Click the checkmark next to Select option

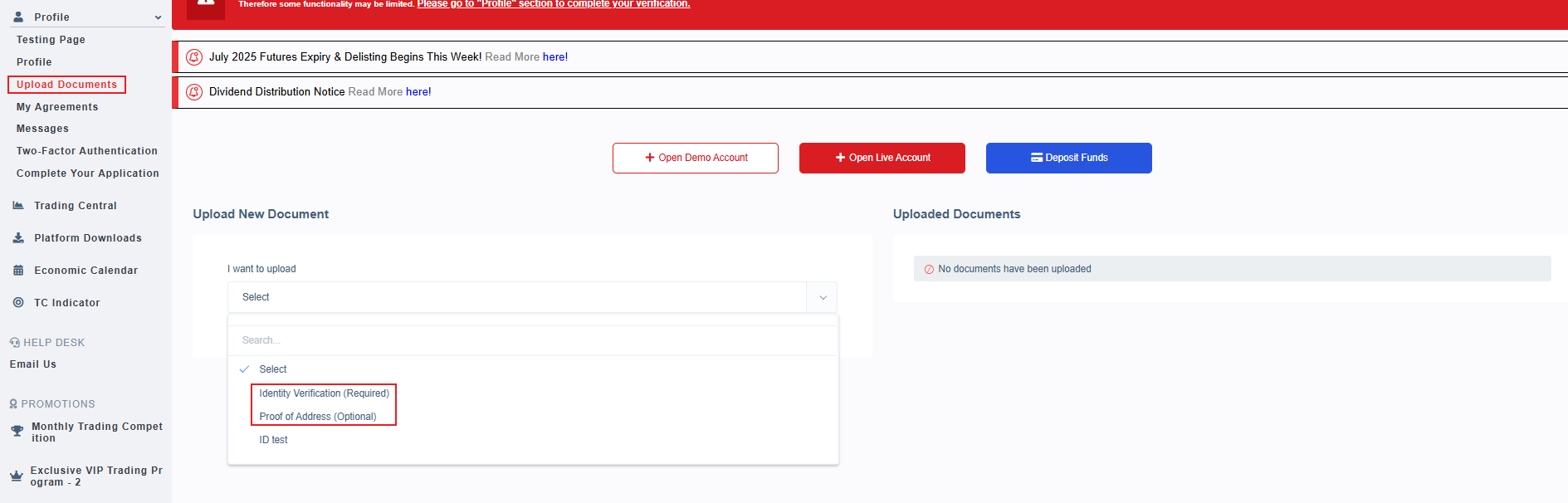(x=244, y=369)
